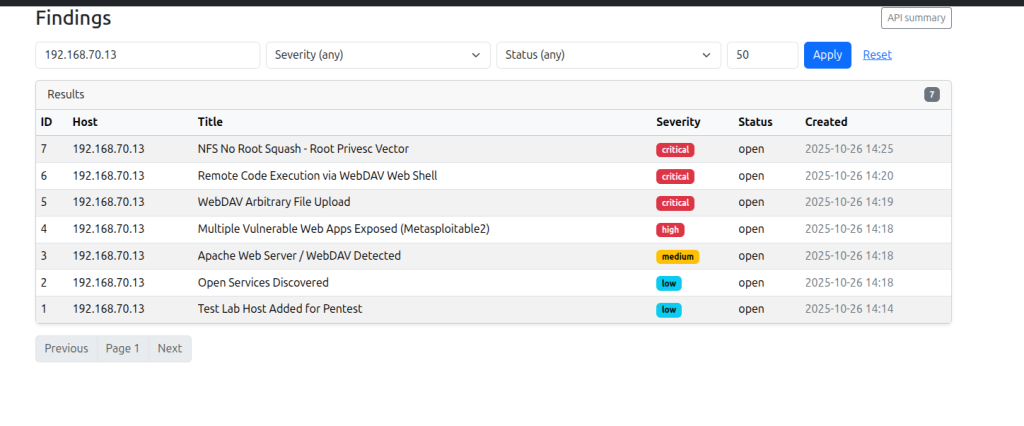Click the medium severity badge
The image size is (1024, 426).
click(x=677, y=257)
